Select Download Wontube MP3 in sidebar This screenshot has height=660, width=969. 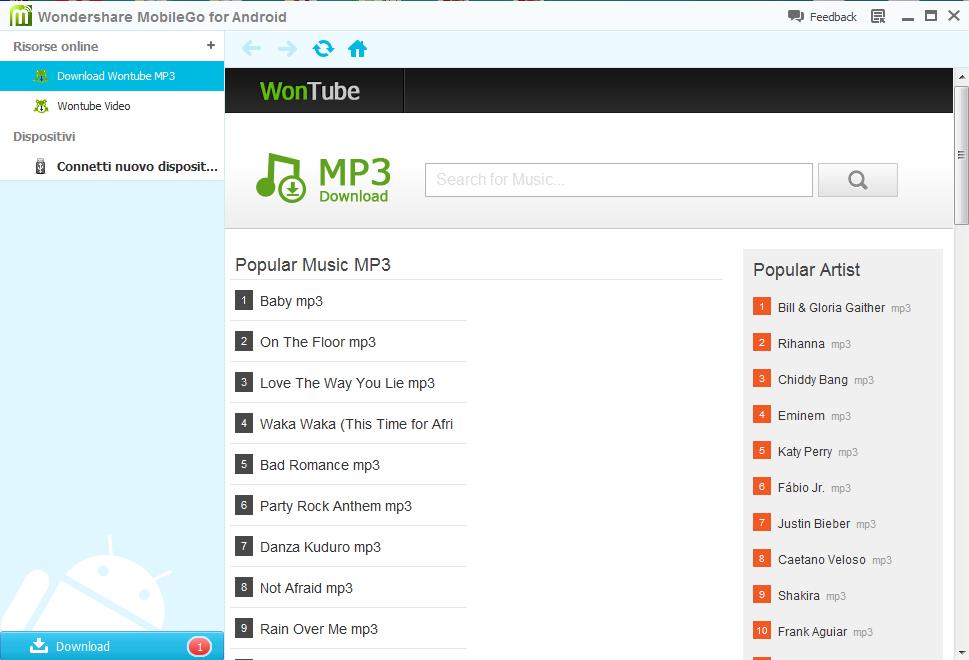point(112,76)
